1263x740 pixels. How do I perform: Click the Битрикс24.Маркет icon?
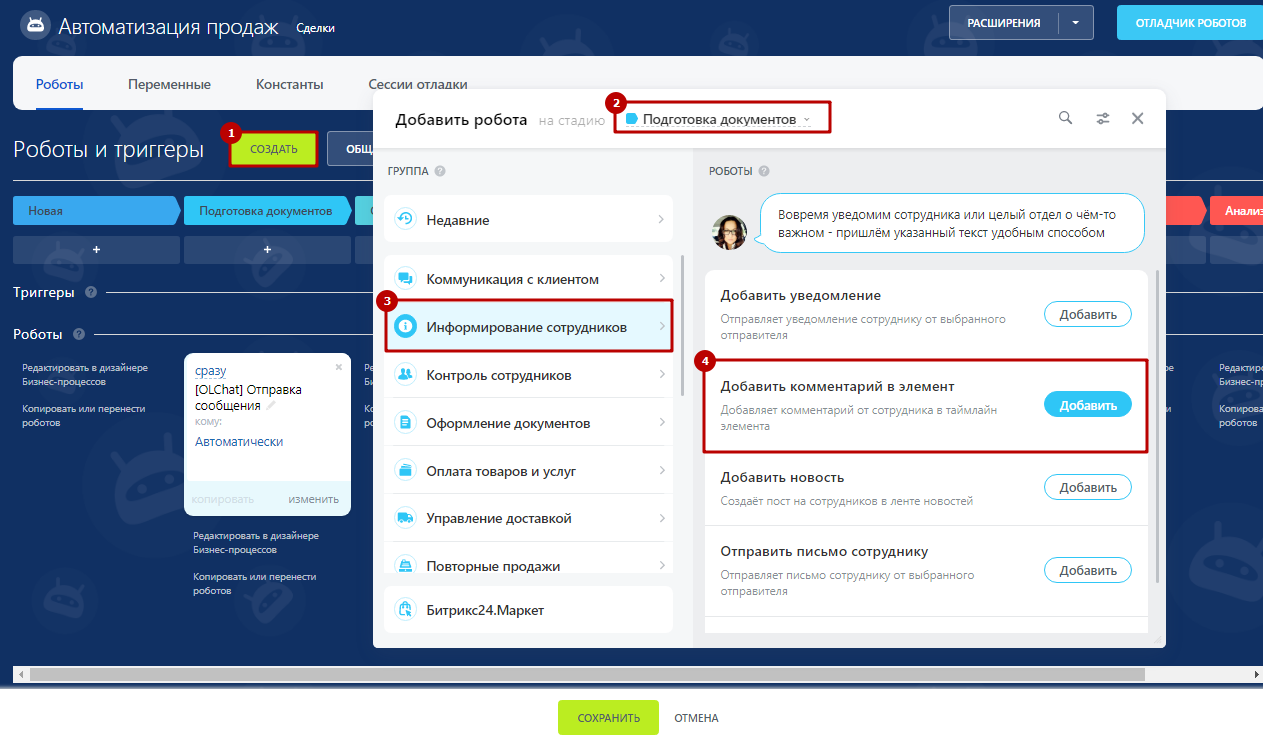point(405,610)
